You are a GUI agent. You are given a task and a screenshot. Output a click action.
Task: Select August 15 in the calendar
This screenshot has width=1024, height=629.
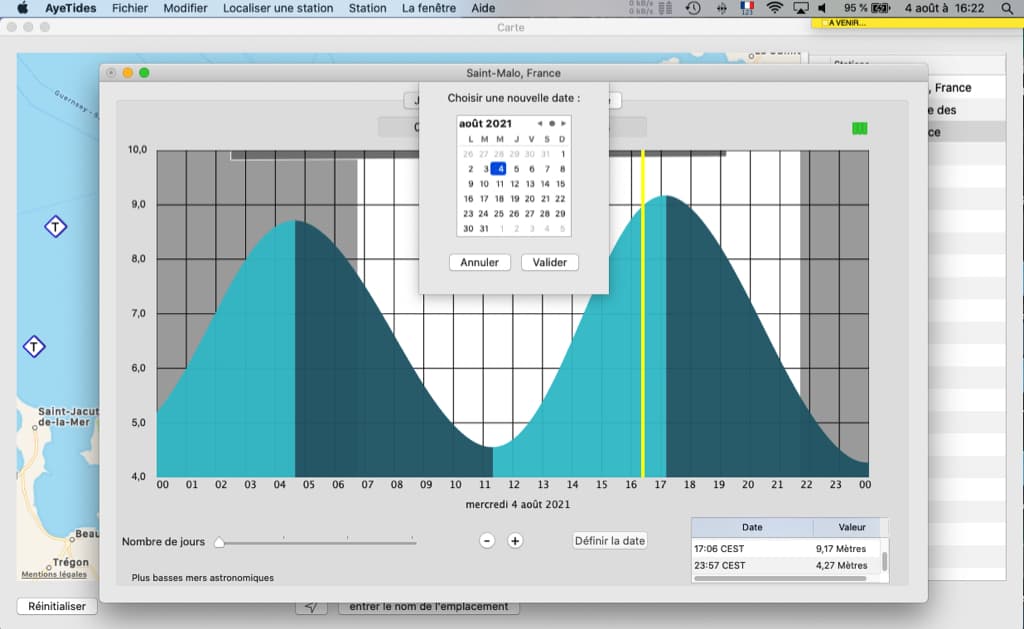click(x=560, y=184)
